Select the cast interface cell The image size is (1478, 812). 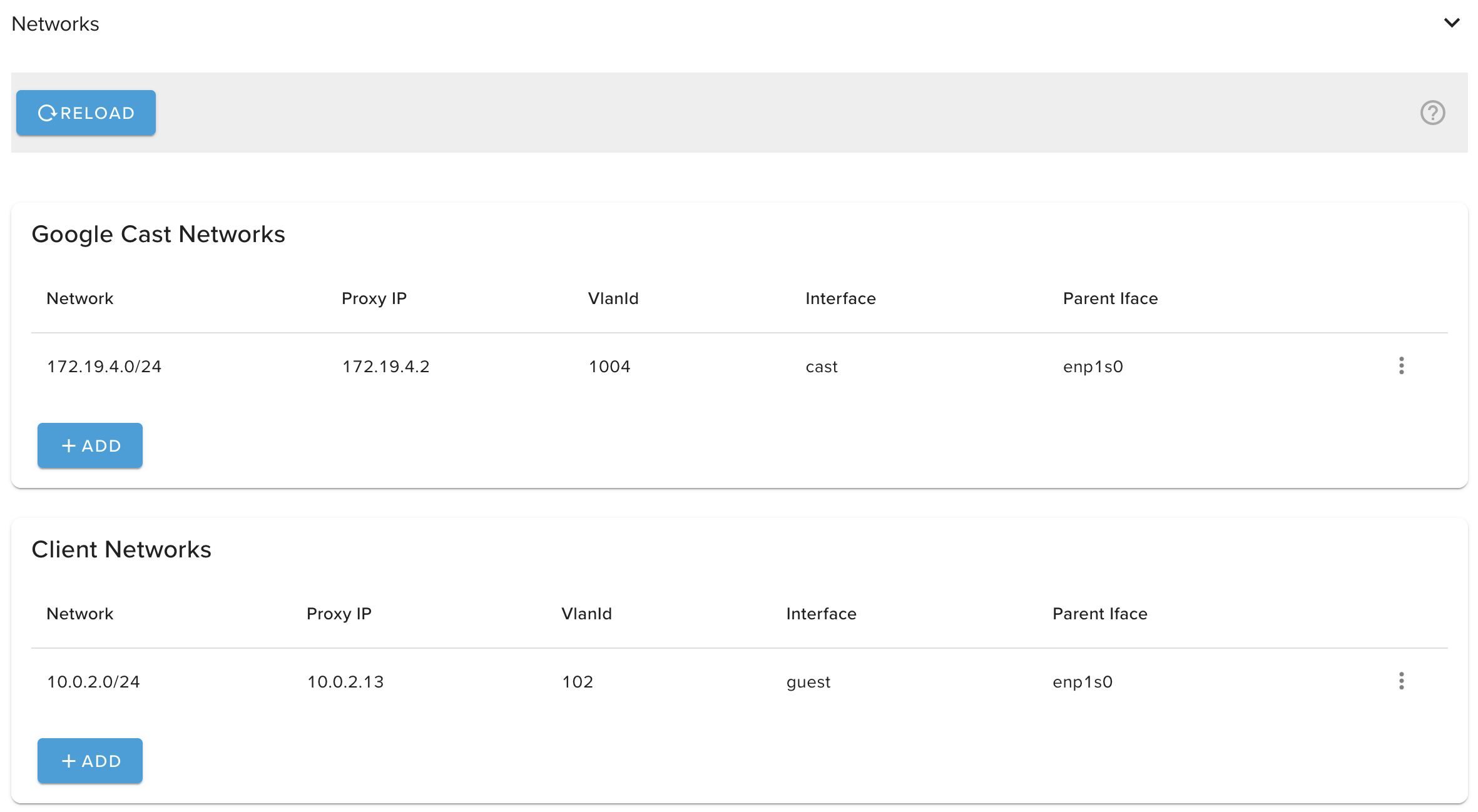821,367
